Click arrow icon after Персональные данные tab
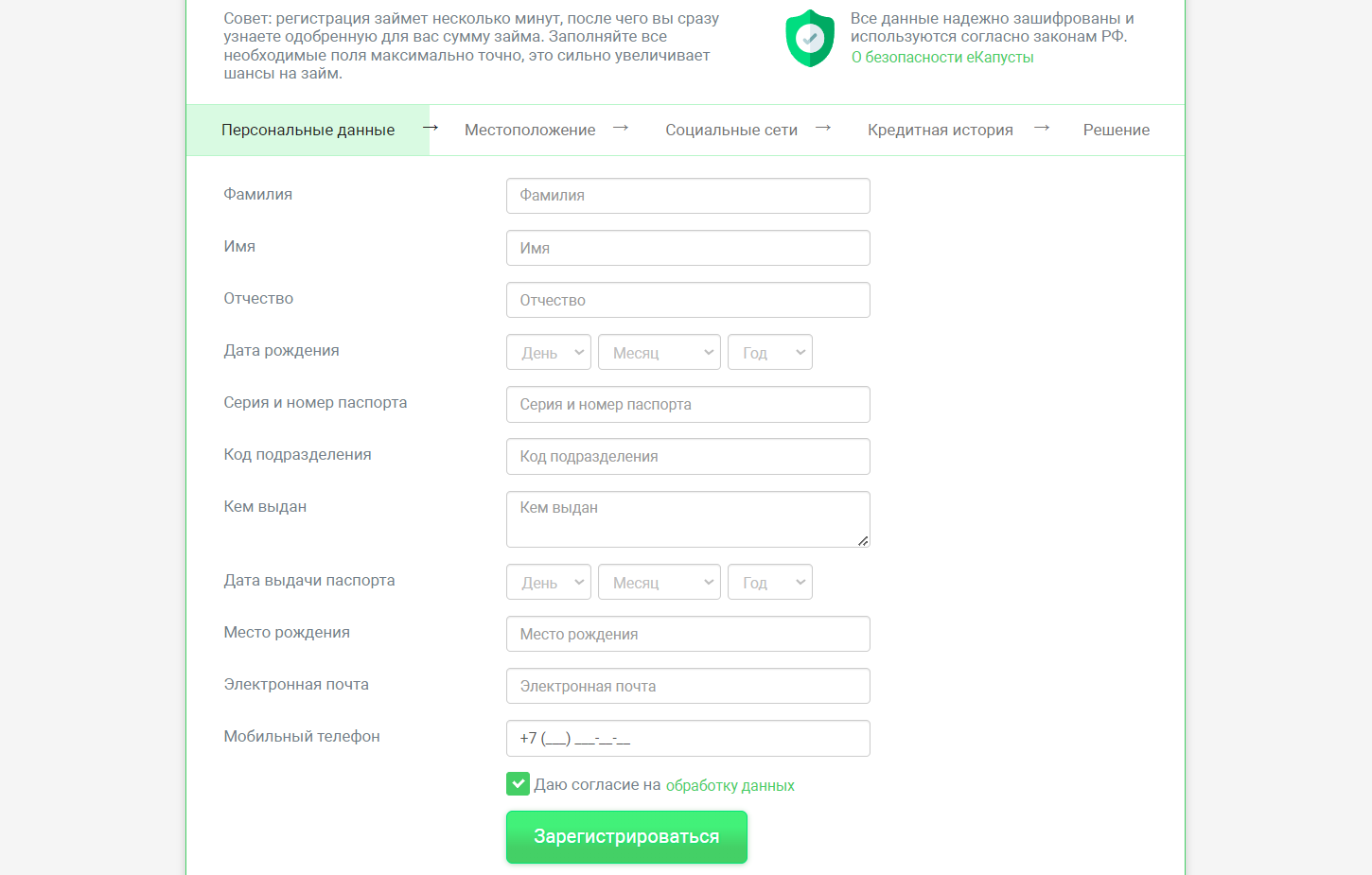 tap(431, 128)
